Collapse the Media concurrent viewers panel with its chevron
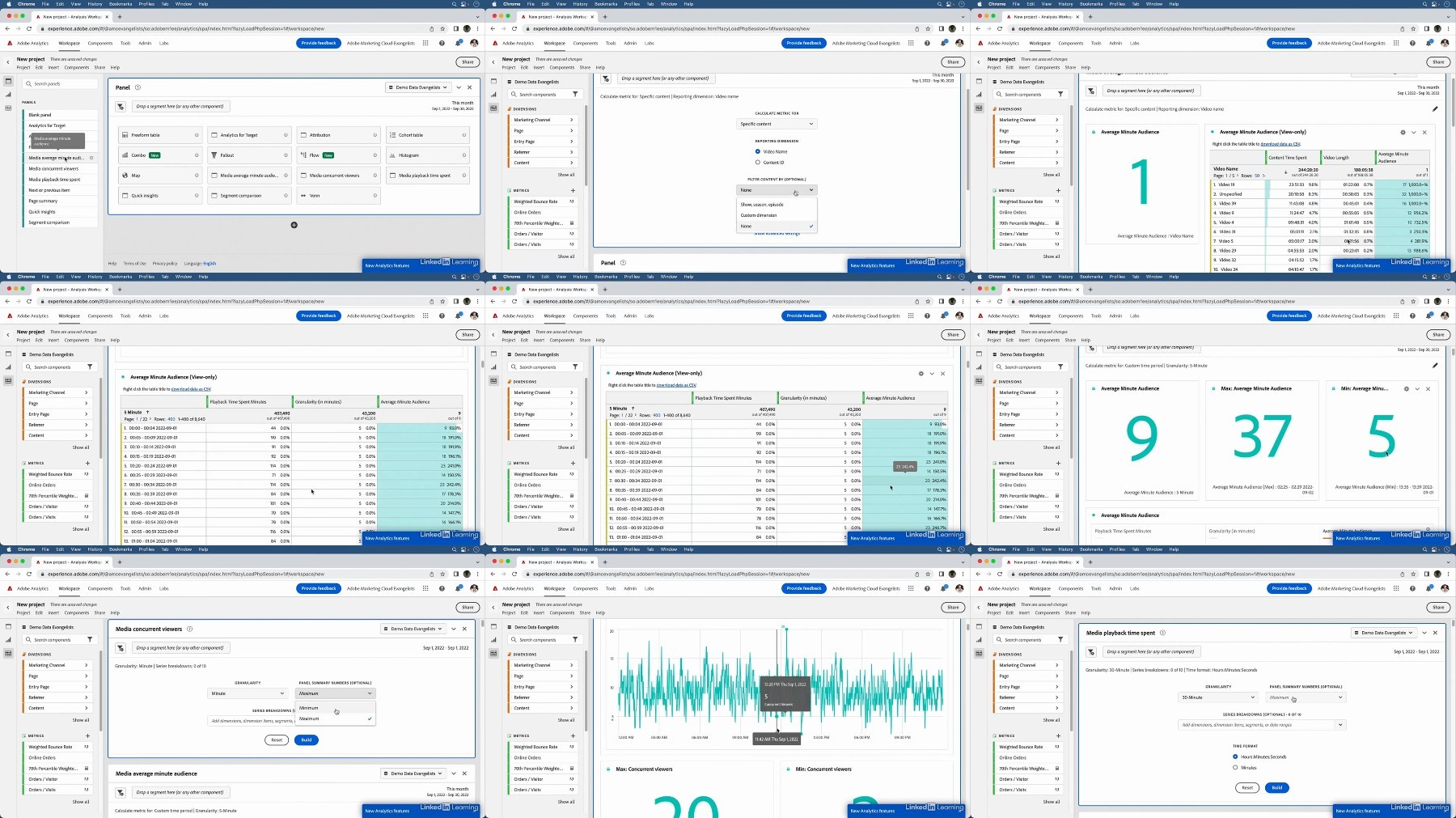The image size is (1456, 818). click(x=454, y=629)
